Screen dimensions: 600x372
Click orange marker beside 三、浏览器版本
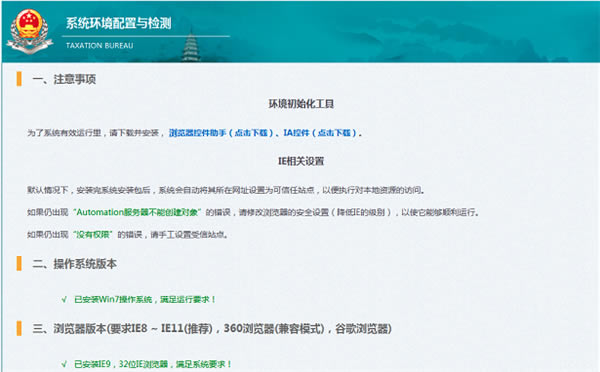(19, 328)
